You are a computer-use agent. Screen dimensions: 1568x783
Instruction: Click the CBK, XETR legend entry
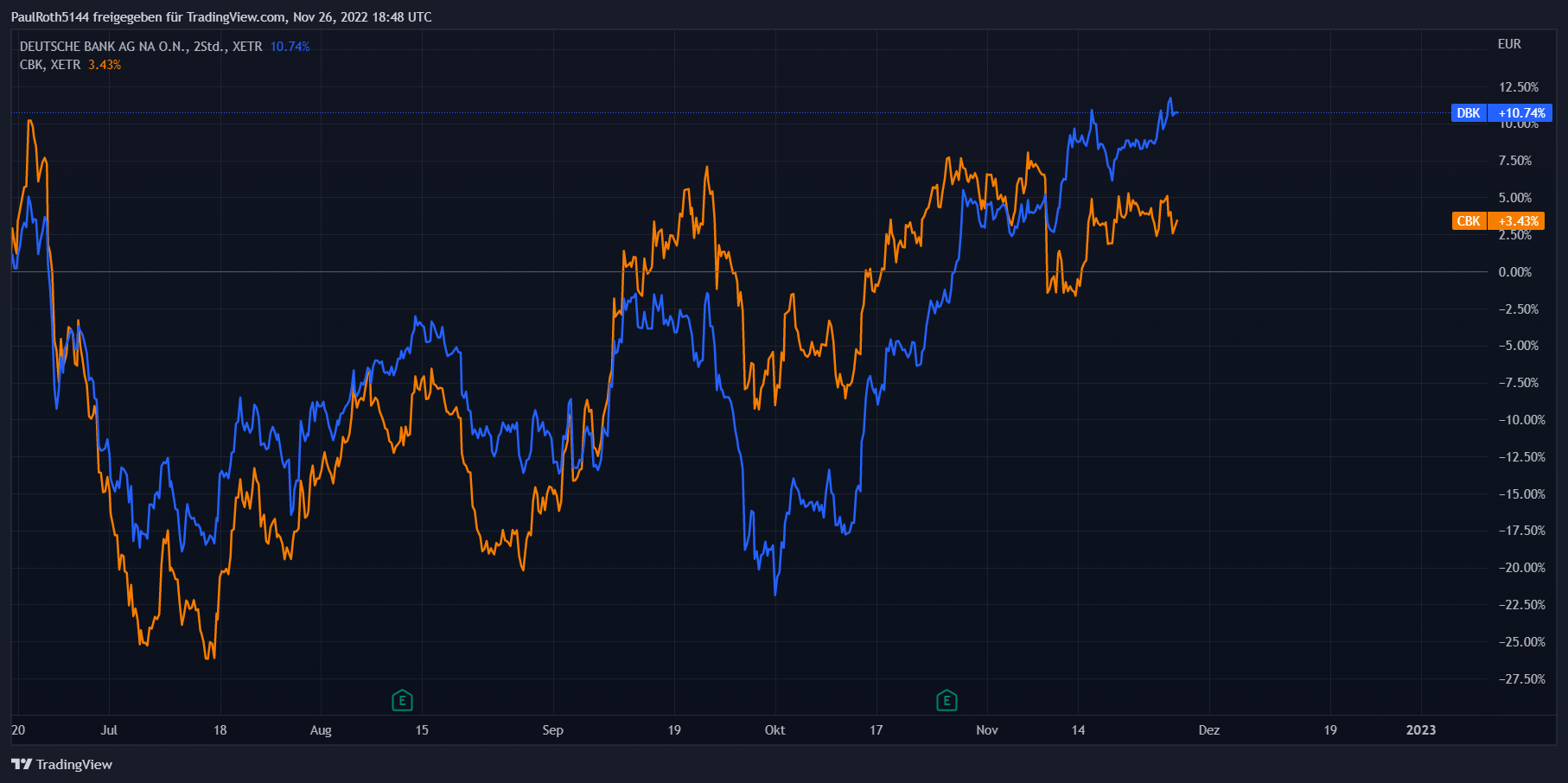(50, 65)
